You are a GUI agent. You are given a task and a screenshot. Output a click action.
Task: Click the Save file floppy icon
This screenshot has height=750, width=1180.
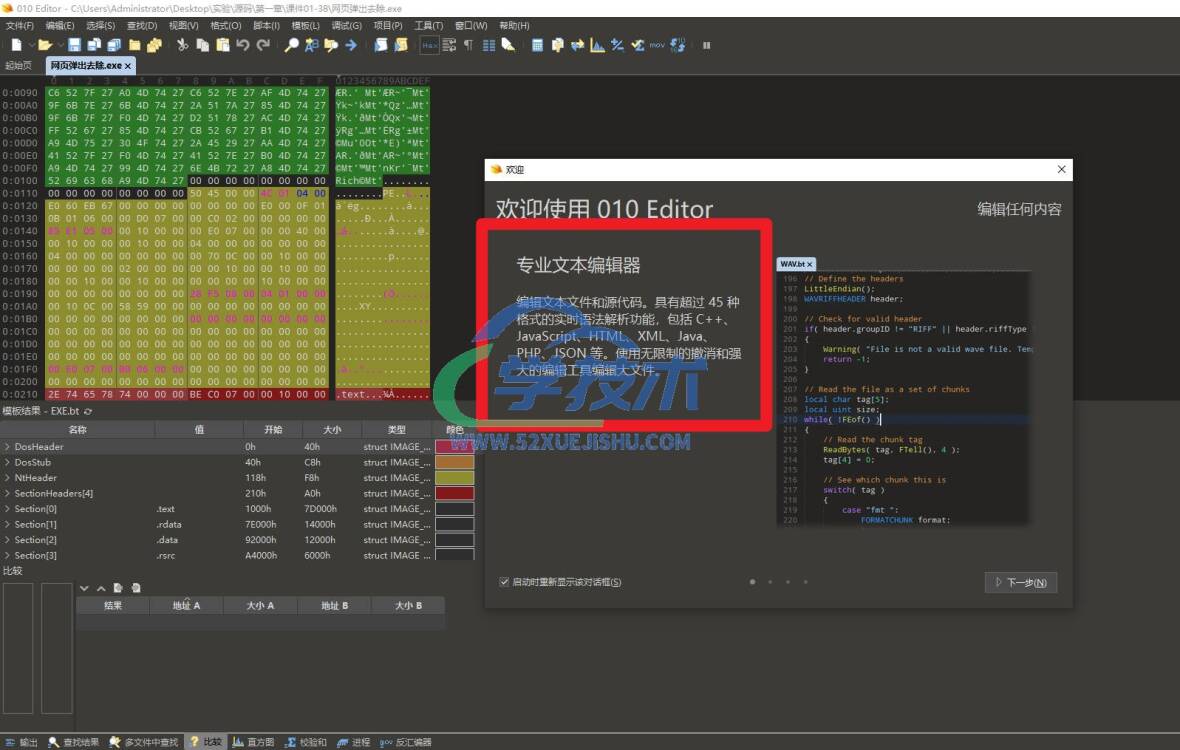point(75,45)
